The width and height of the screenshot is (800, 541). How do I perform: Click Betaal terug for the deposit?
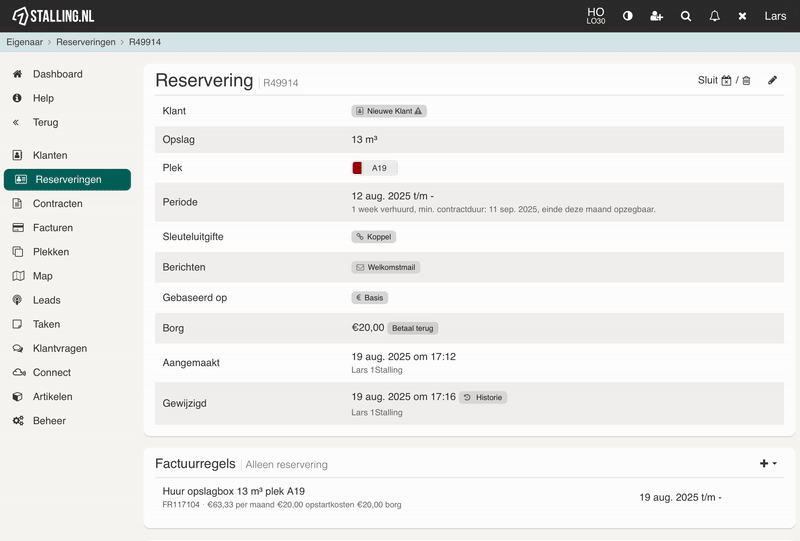pyautogui.click(x=412, y=328)
